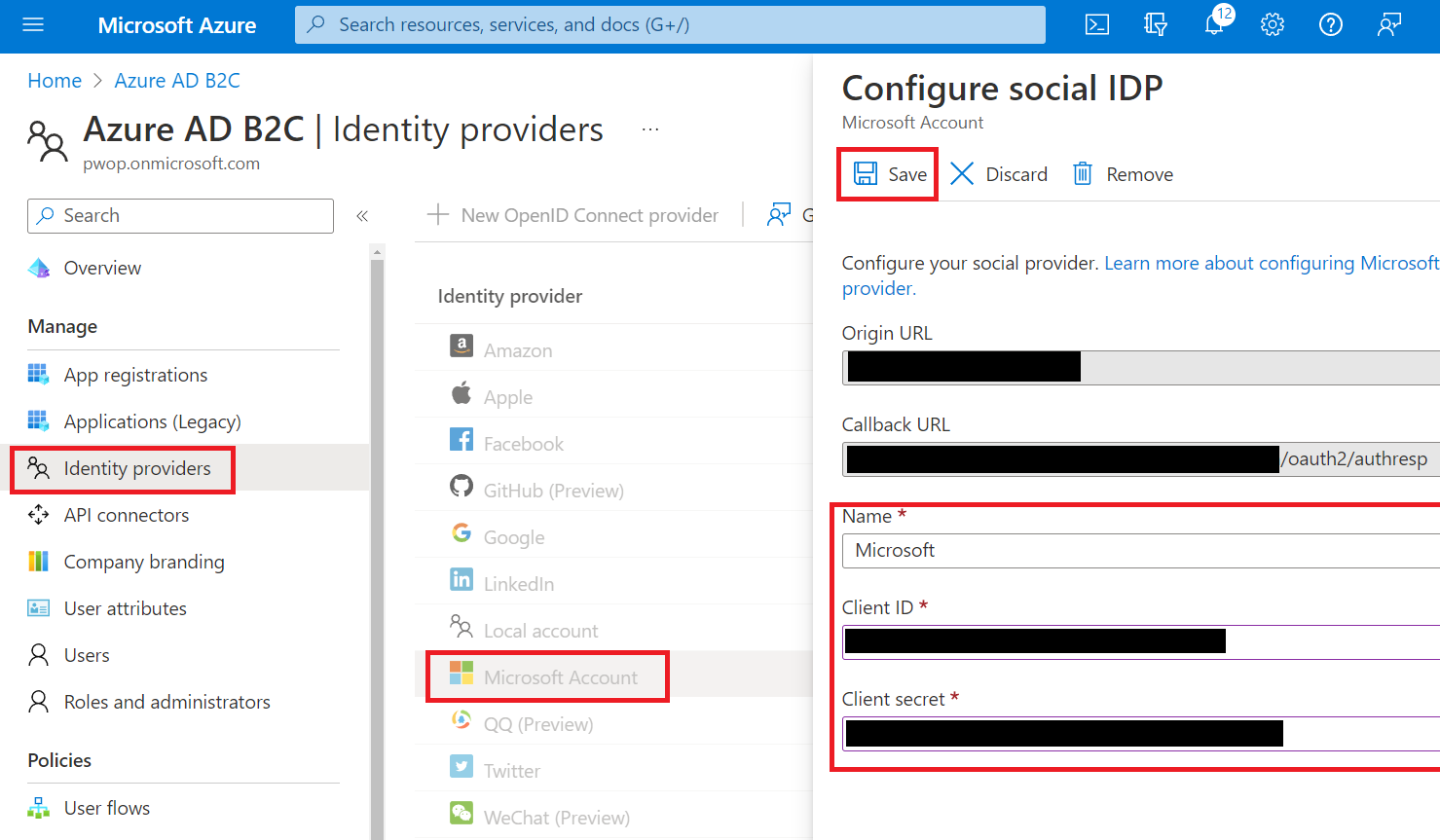Viewport: 1440px width, 840px height.
Task: Open the Azure portal hamburger menu
Action: (33, 24)
